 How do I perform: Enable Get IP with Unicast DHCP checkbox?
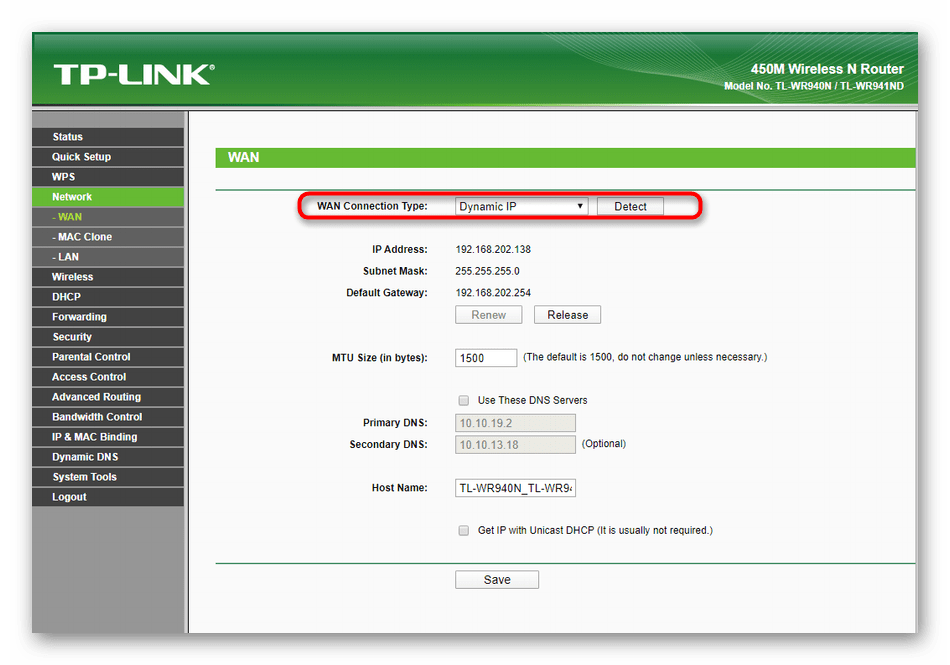tap(463, 531)
